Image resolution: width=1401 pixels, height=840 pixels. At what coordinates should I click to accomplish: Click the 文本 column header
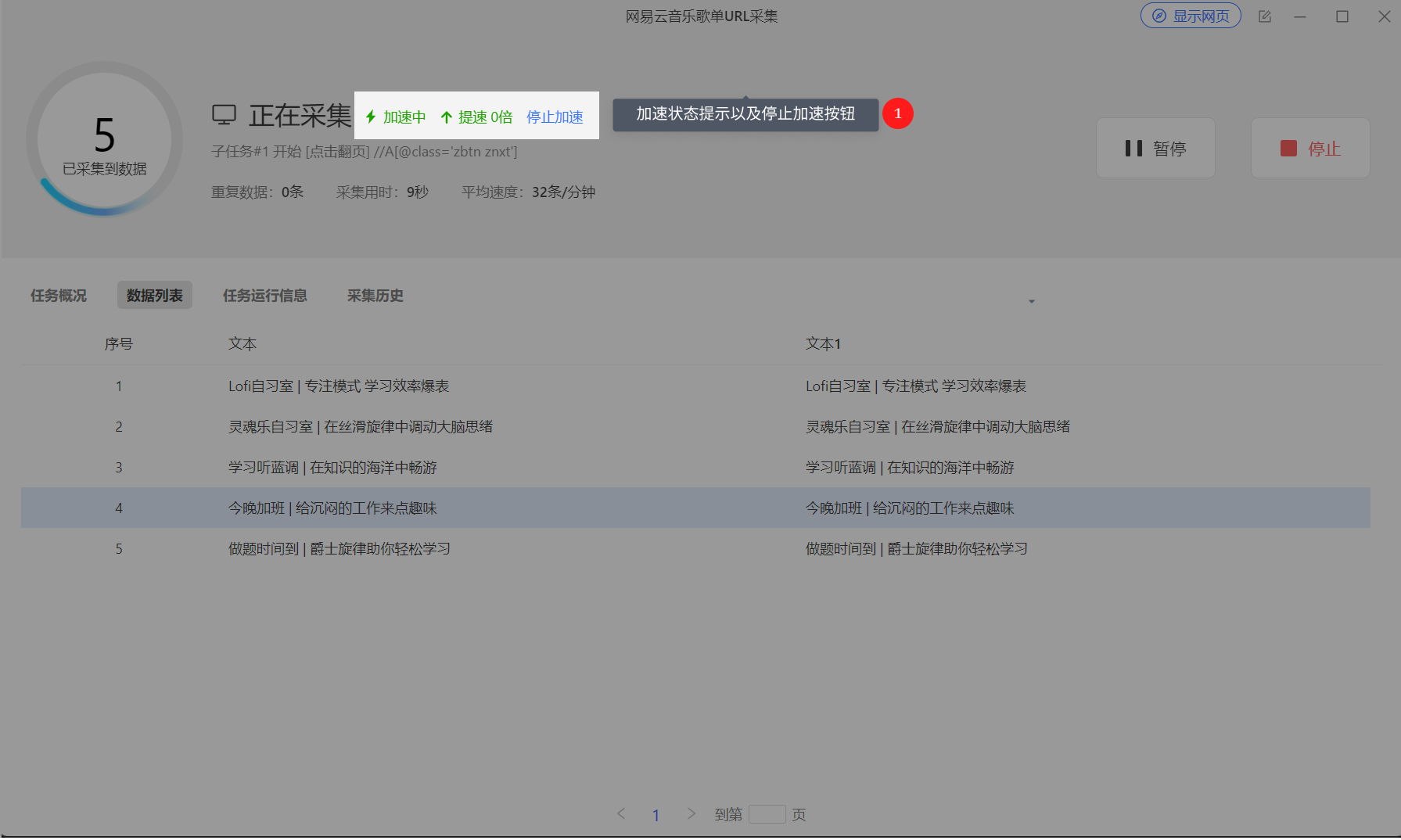point(242,343)
